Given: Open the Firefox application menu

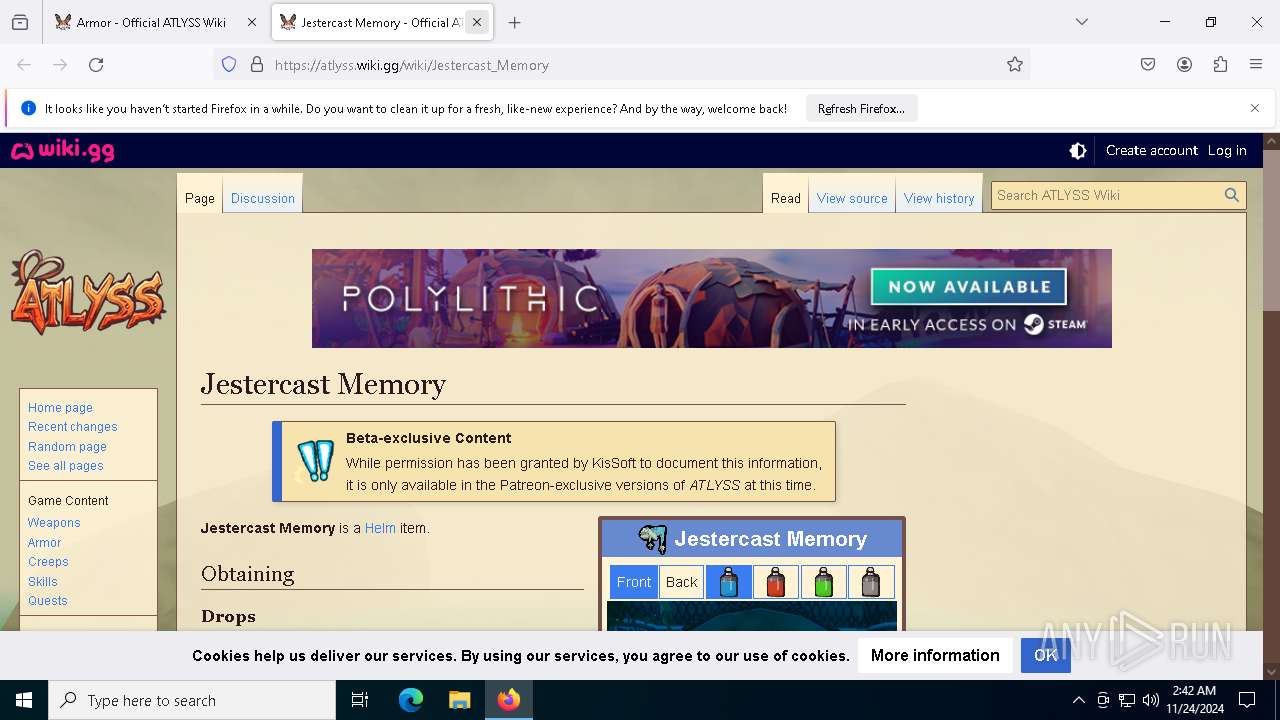Looking at the screenshot, I should coord(1256,65).
